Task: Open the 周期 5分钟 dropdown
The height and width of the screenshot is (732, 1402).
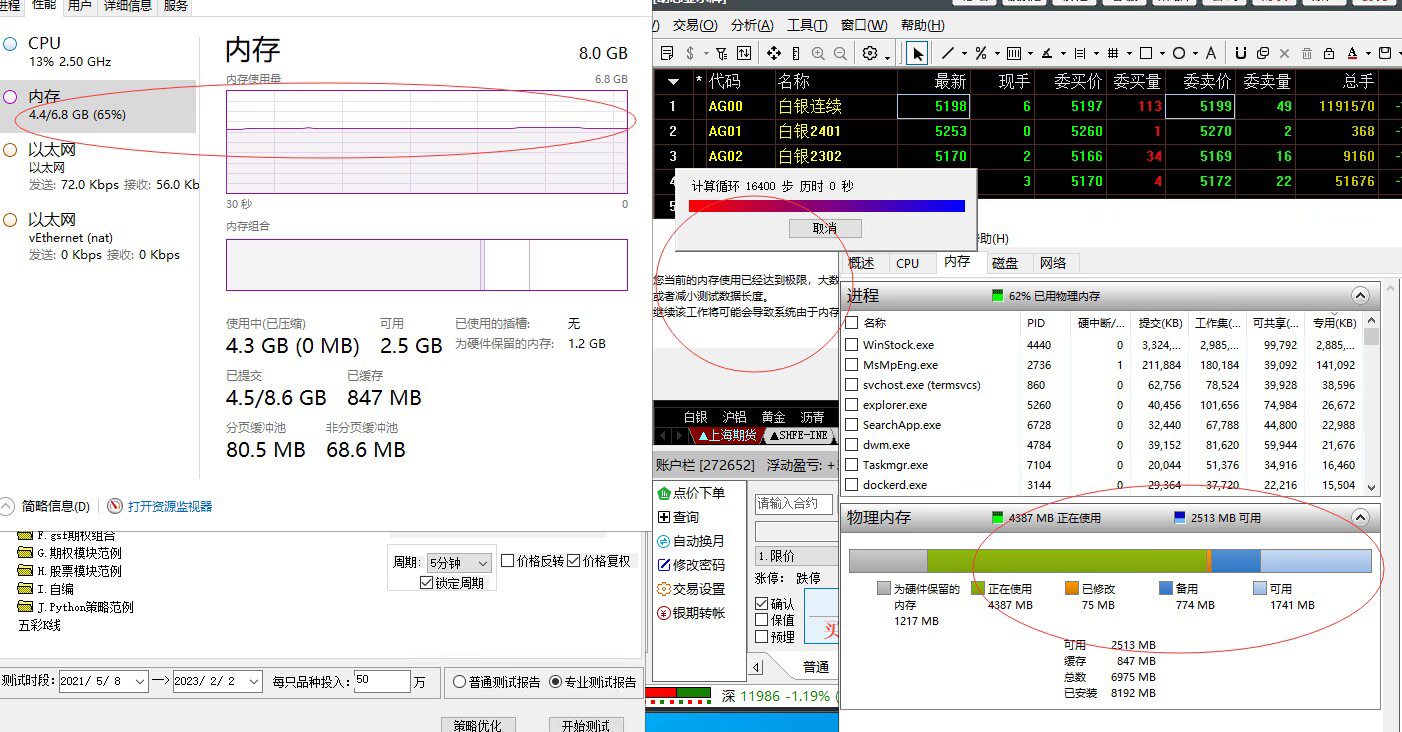Action: click(459, 563)
